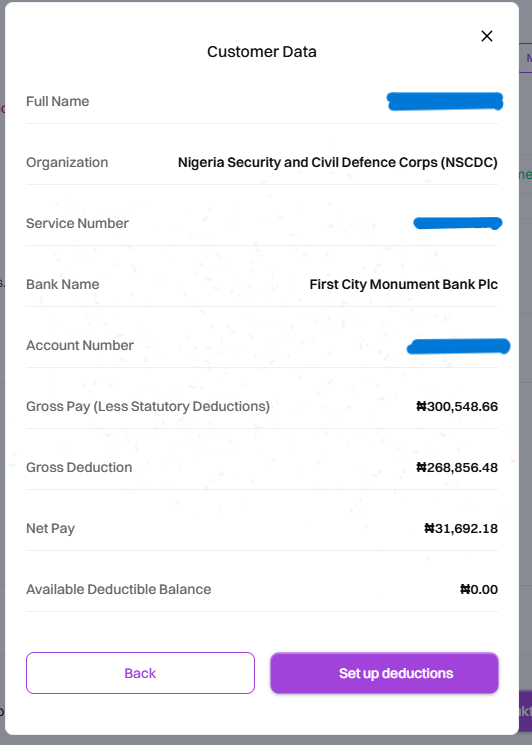This screenshot has height=745, width=532.
Task: Click the Net Pay label
Action: click(x=50, y=529)
